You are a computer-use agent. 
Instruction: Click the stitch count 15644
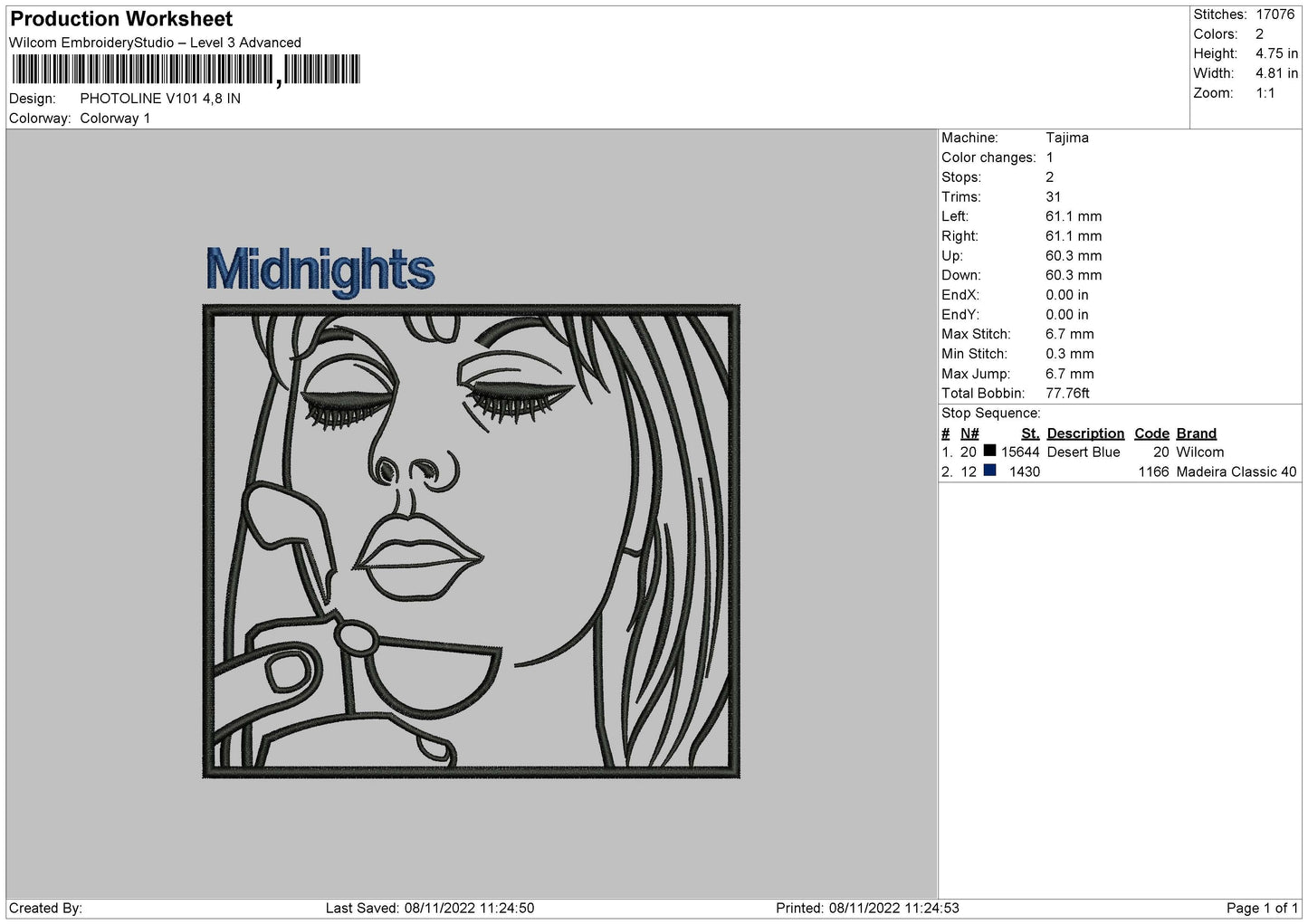(x=1020, y=452)
